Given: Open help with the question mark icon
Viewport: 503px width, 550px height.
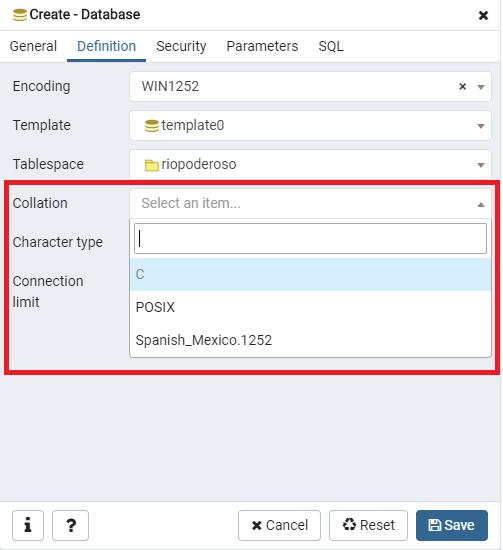Looking at the screenshot, I should [x=71, y=525].
